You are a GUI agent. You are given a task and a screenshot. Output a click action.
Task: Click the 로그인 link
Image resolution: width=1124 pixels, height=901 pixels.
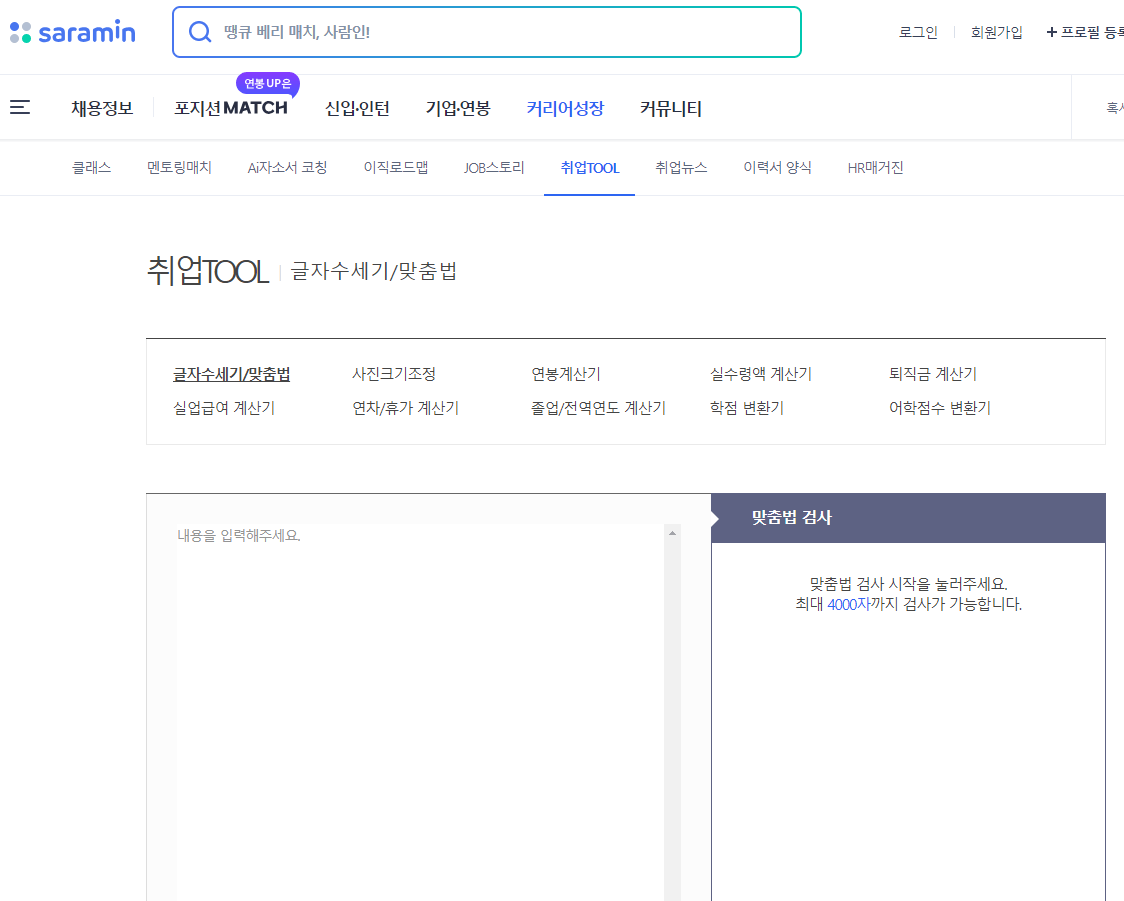tap(917, 31)
